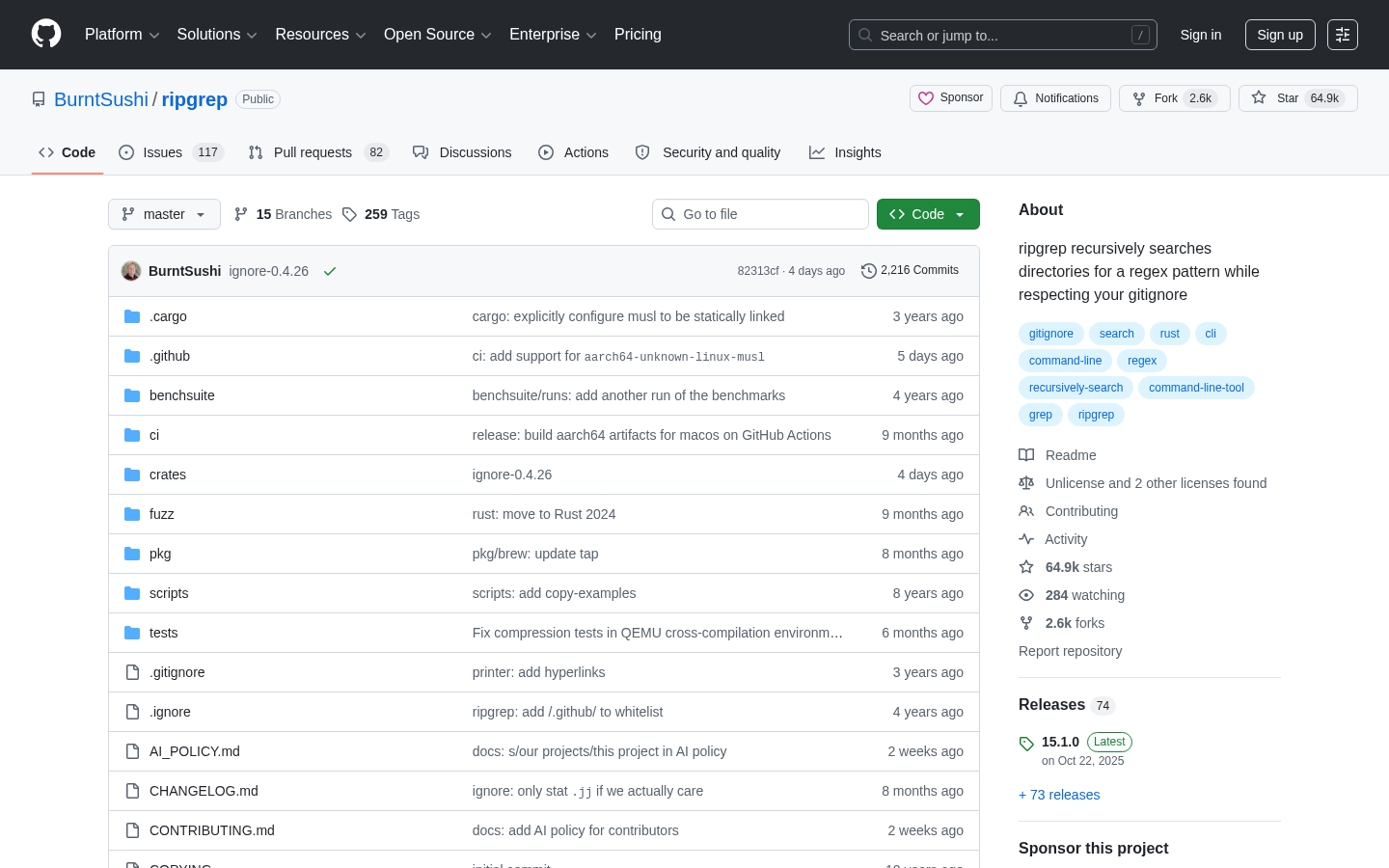Open the 2,216 Commits history icon

click(869, 271)
